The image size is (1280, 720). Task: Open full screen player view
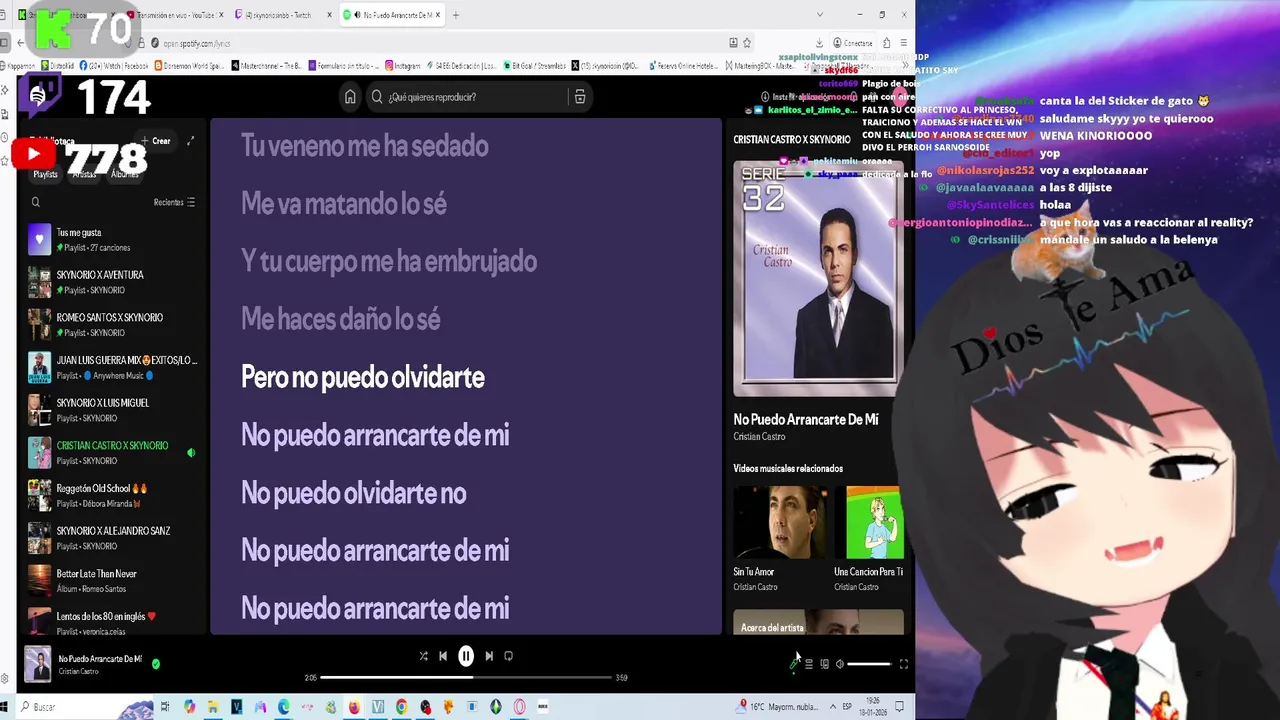click(903, 664)
